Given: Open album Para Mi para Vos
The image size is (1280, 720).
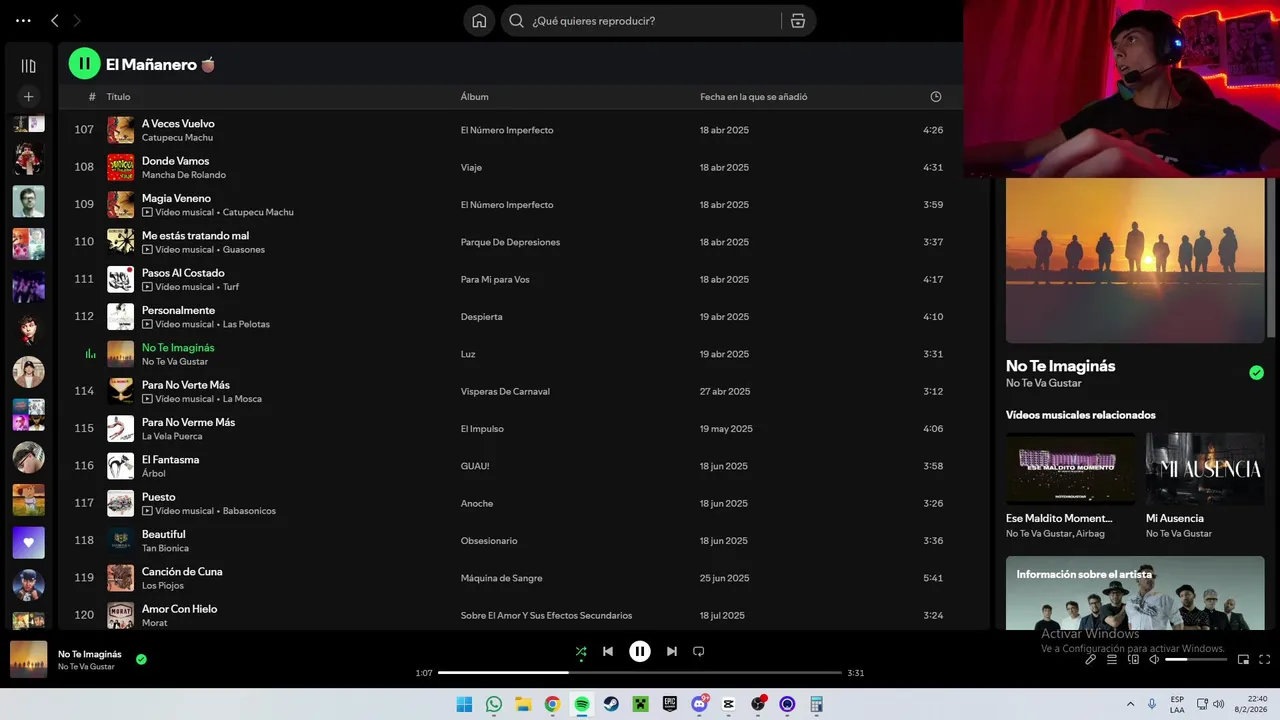Looking at the screenshot, I should tap(495, 279).
